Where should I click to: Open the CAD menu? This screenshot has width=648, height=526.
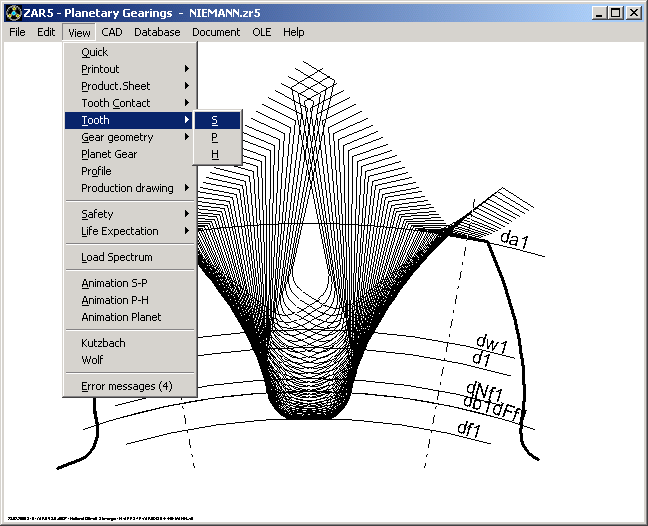pos(112,32)
